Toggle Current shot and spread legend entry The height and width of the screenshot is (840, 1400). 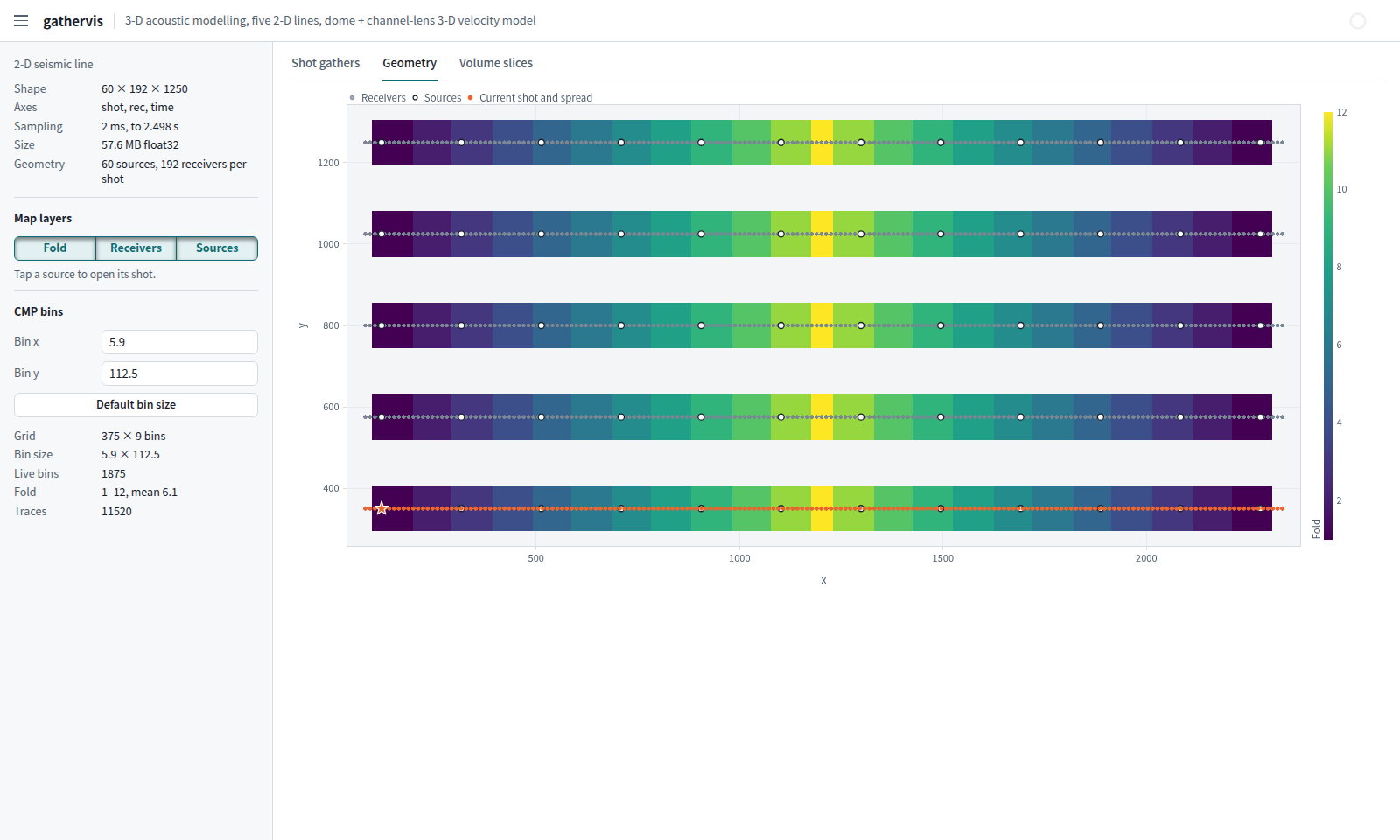tap(530, 98)
